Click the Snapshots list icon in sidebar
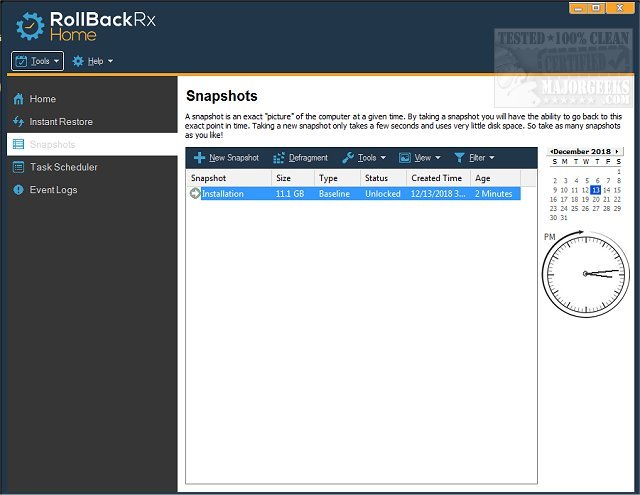Viewport: 640px width, 495px height. (x=18, y=144)
